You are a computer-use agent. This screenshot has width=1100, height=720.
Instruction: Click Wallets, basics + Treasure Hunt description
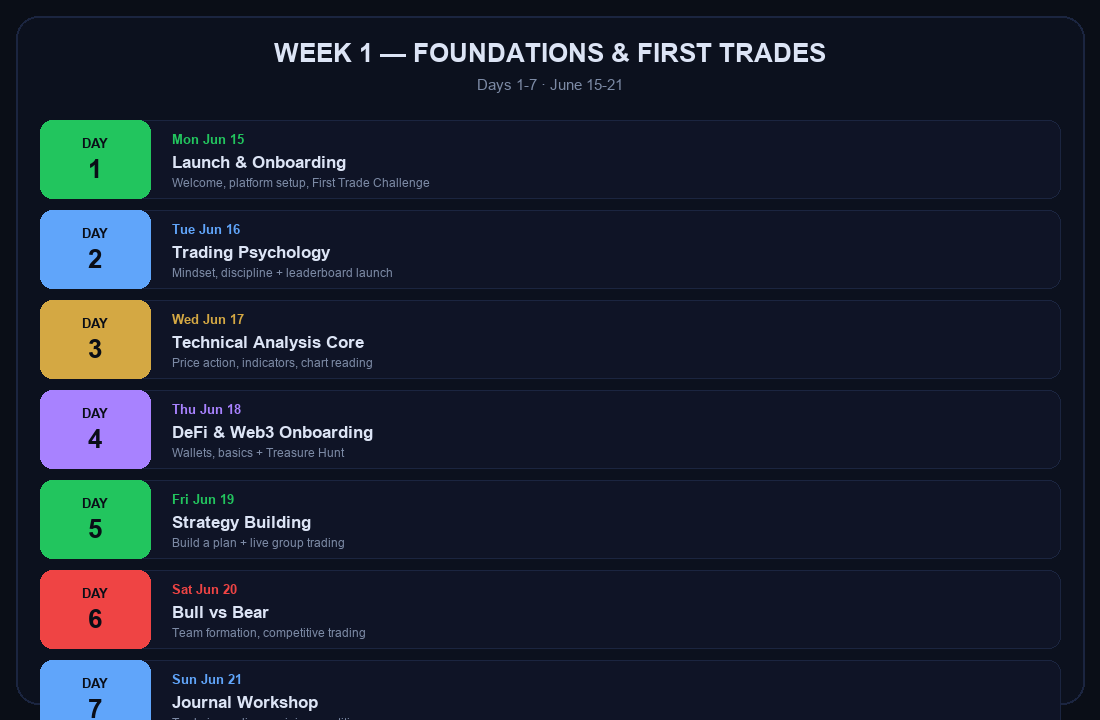[258, 453]
